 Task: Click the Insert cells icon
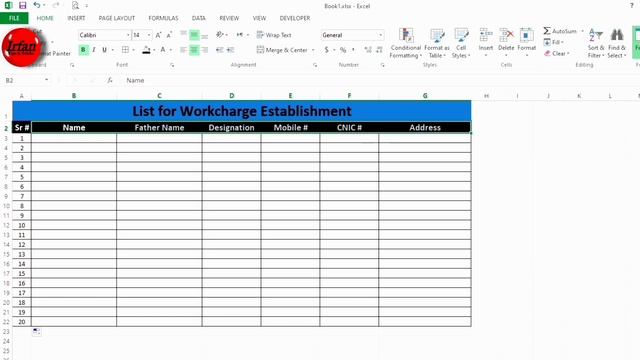(x=486, y=36)
